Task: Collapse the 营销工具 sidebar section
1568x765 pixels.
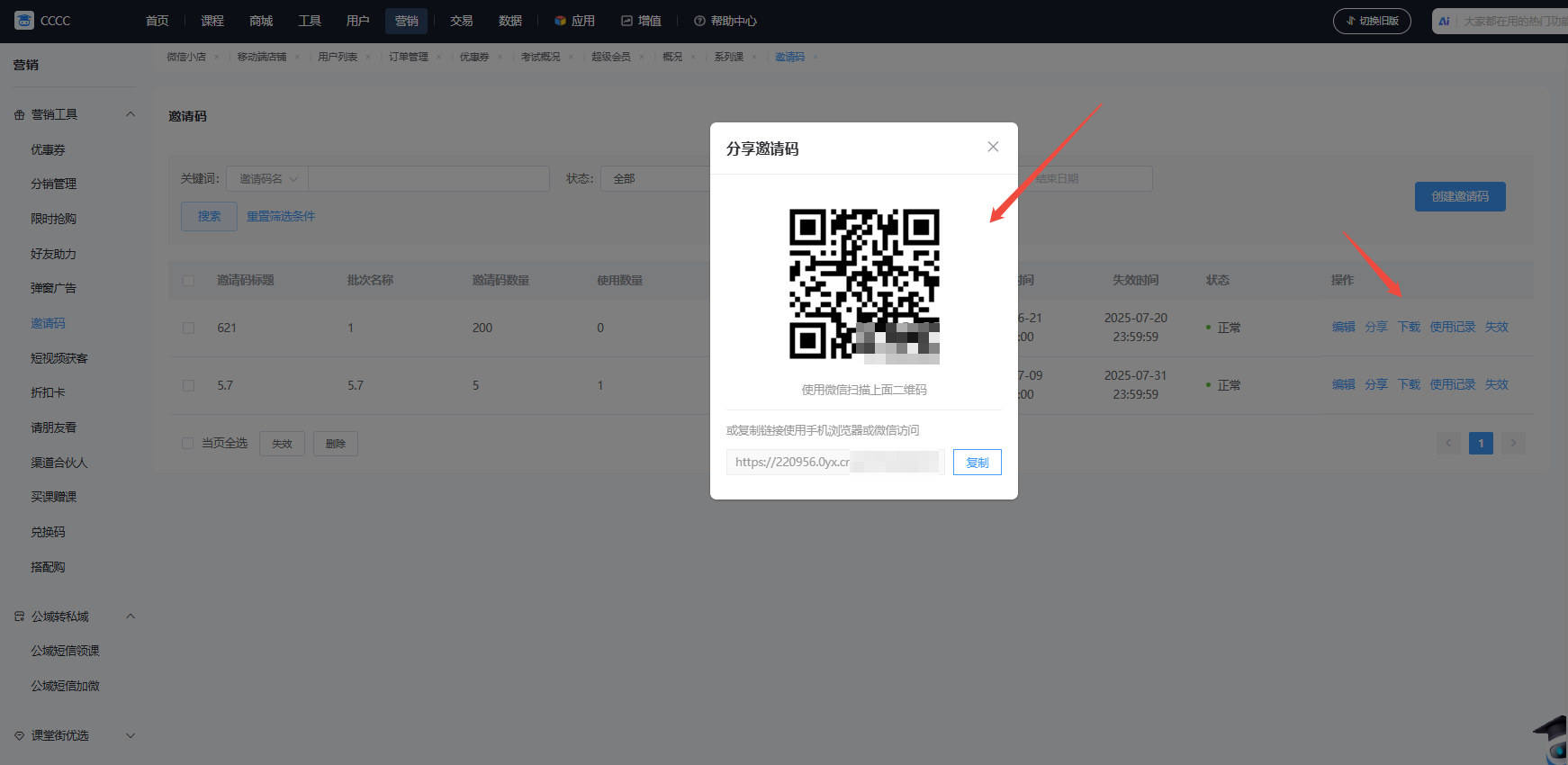Action: click(131, 114)
